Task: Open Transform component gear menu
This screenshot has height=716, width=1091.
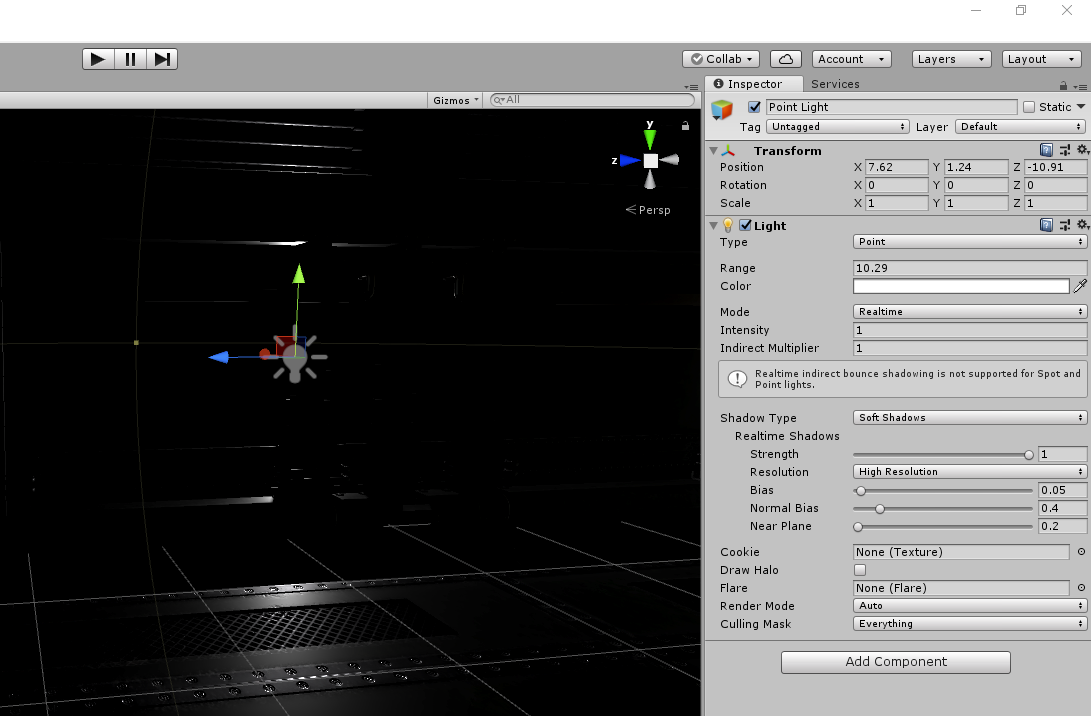Action: [1083, 150]
